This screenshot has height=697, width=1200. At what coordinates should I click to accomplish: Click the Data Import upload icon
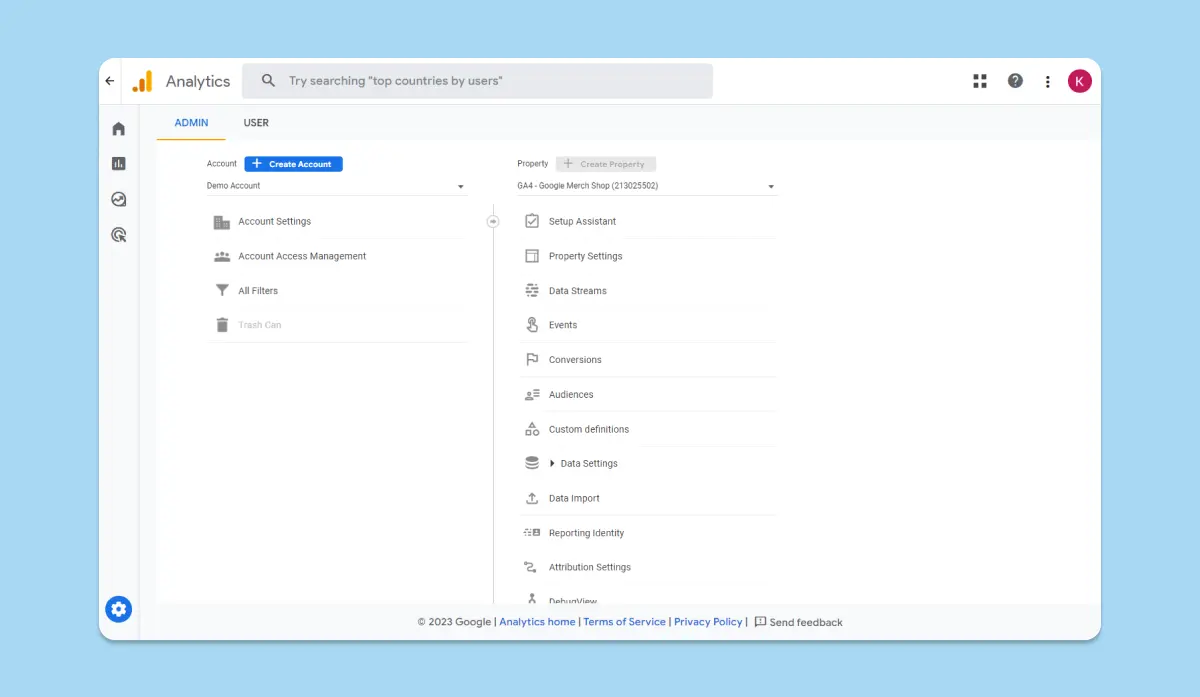click(x=532, y=498)
